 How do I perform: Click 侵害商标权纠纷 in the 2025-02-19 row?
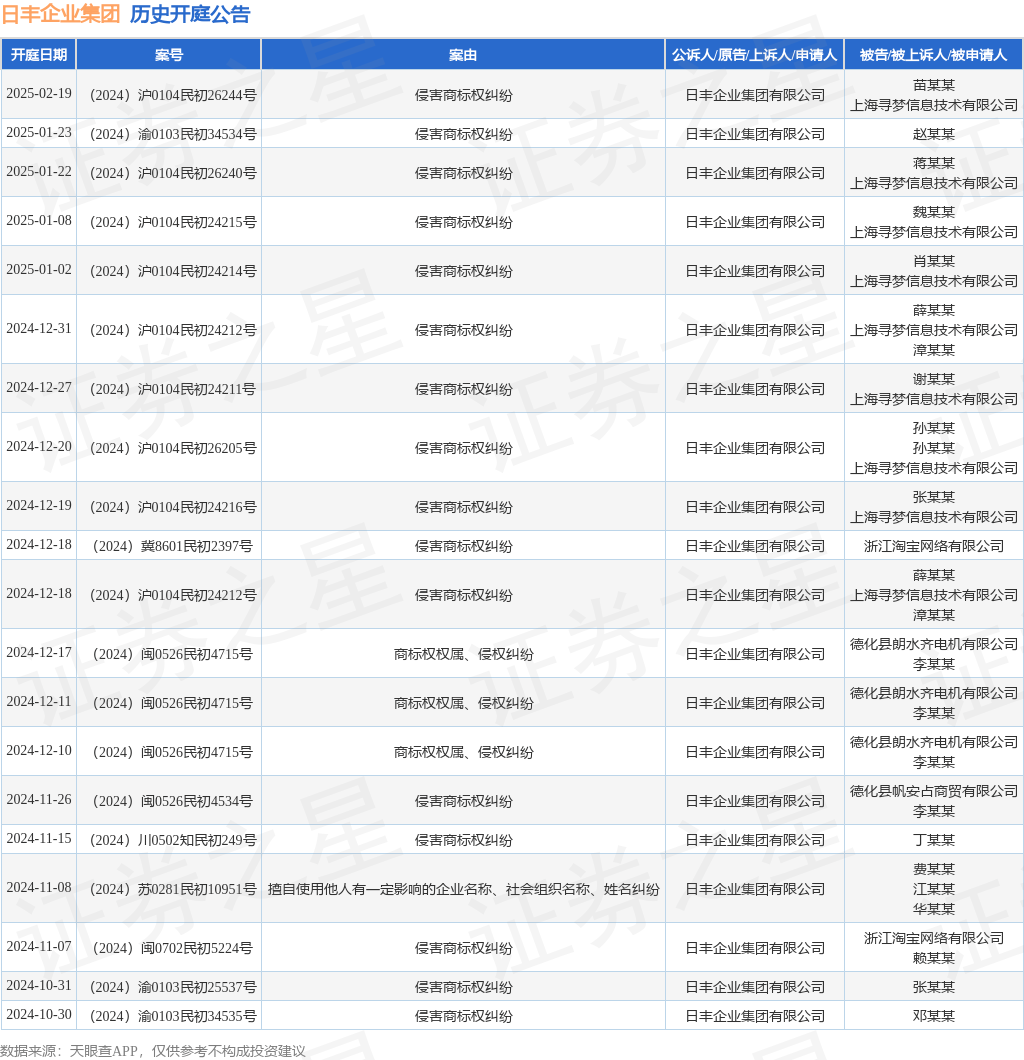(464, 95)
